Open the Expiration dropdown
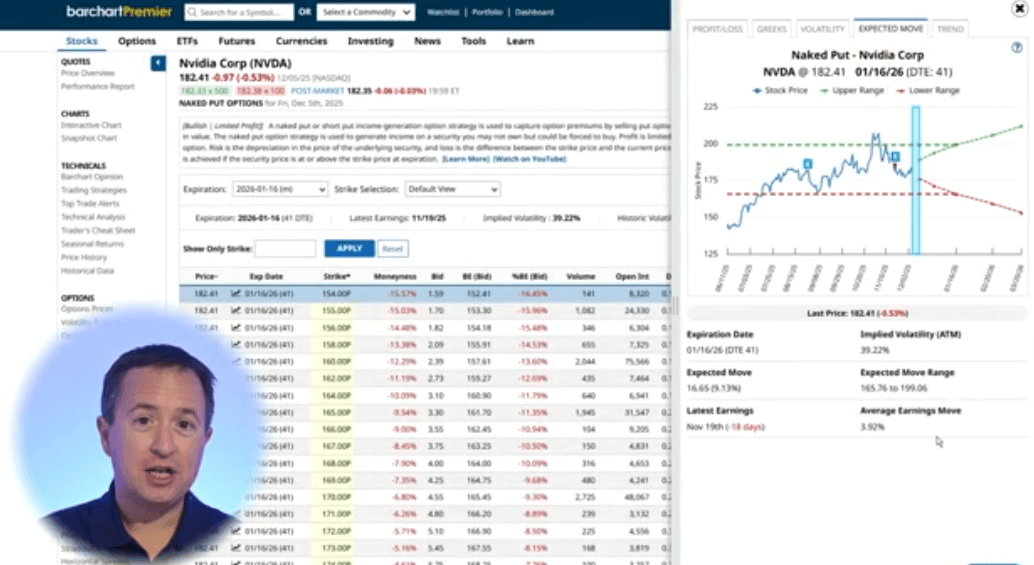This screenshot has height=565, width=1034. pos(279,189)
